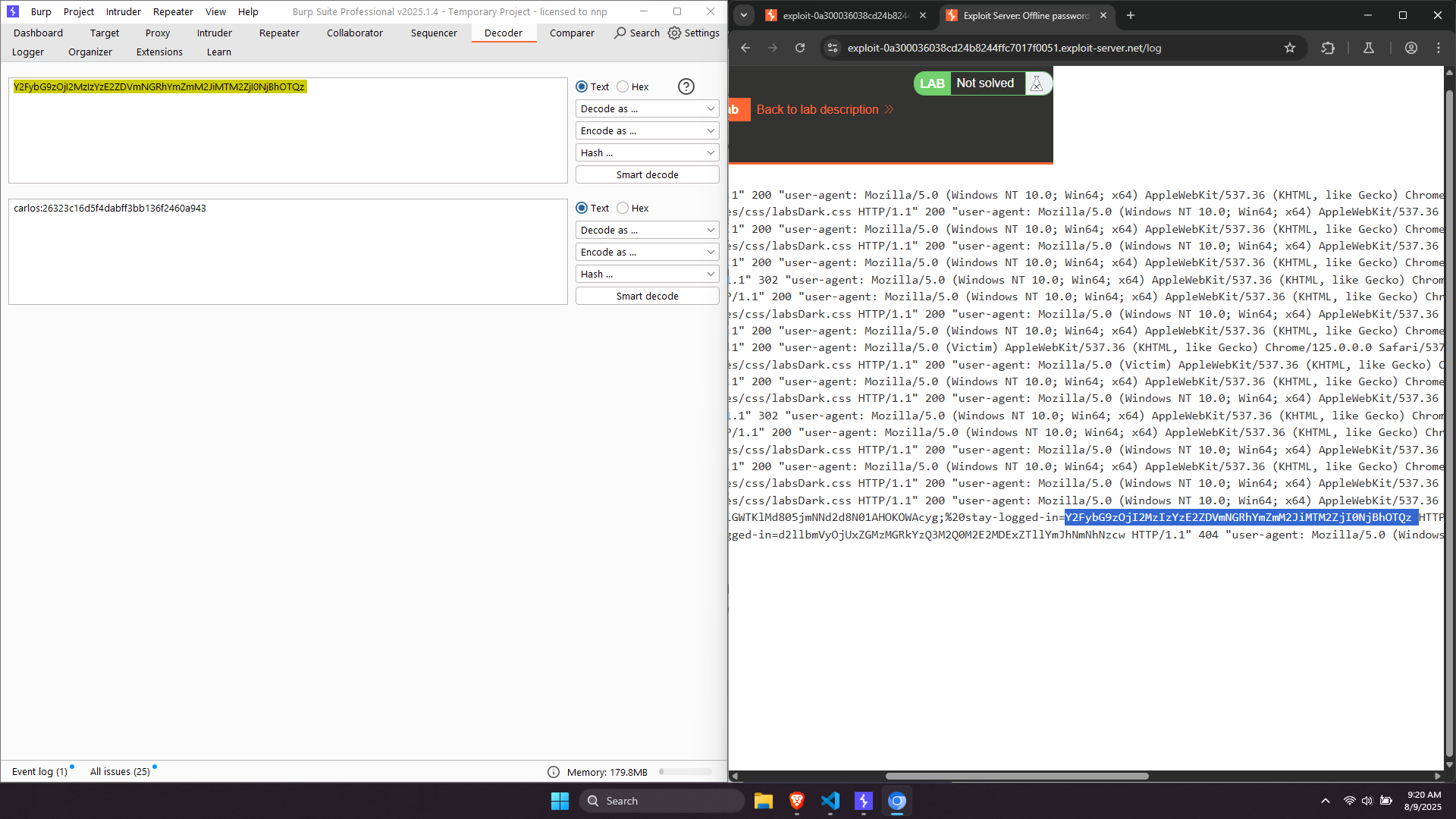Open Burp Suite from taskbar
The height and width of the screenshot is (819, 1456).
(x=864, y=801)
